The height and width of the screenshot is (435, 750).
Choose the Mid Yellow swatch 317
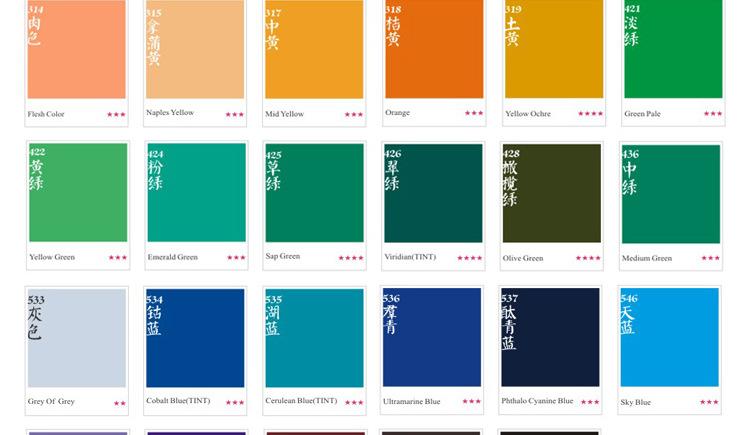click(x=314, y=50)
